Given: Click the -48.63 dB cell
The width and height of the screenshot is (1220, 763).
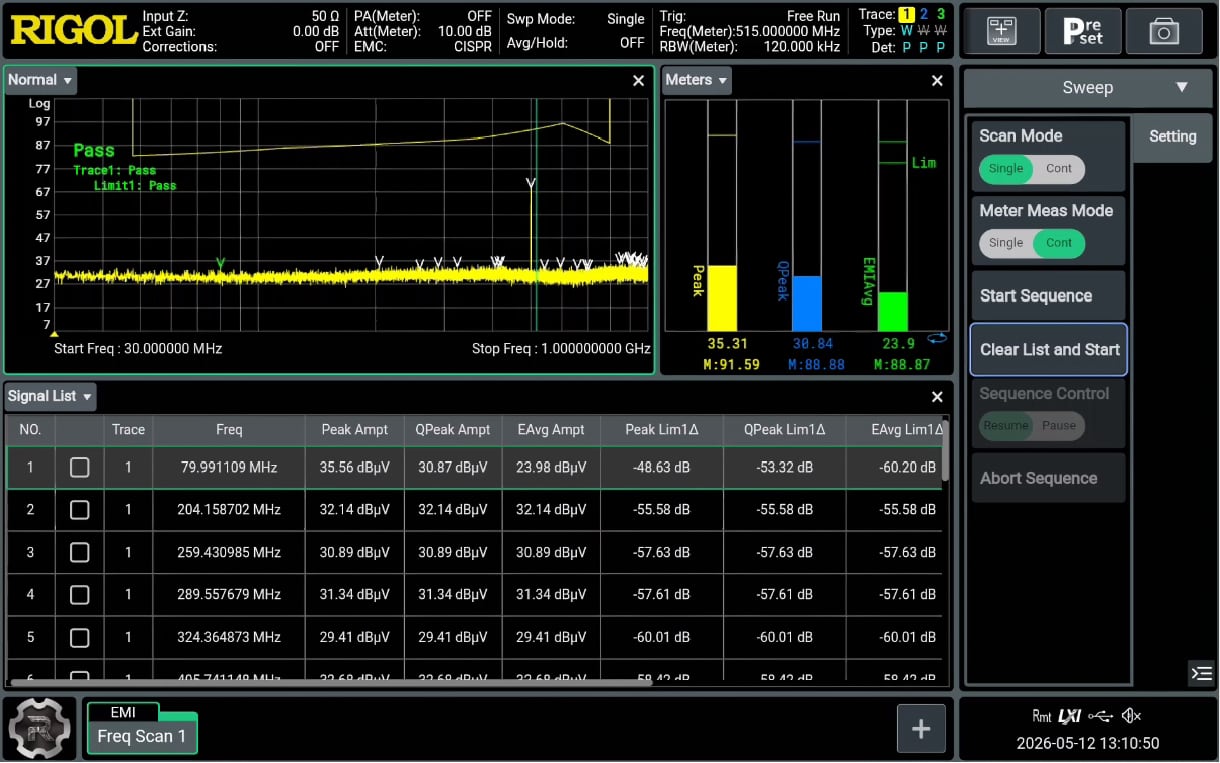Looking at the screenshot, I should [x=662, y=467].
